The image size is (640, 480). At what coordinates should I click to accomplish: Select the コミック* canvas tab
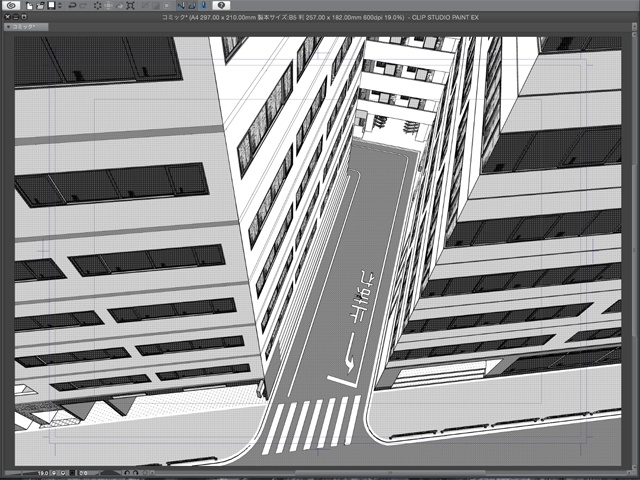[26, 27]
